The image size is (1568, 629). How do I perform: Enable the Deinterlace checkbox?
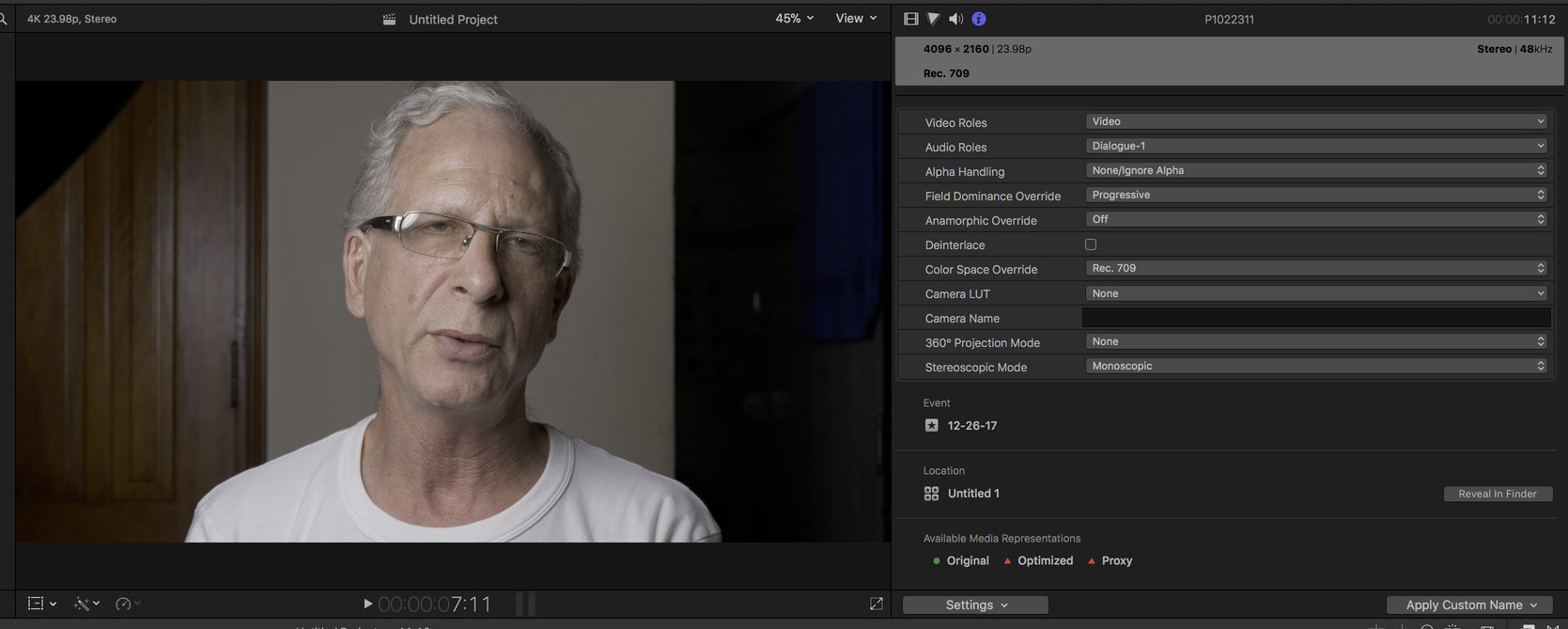[1091, 244]
